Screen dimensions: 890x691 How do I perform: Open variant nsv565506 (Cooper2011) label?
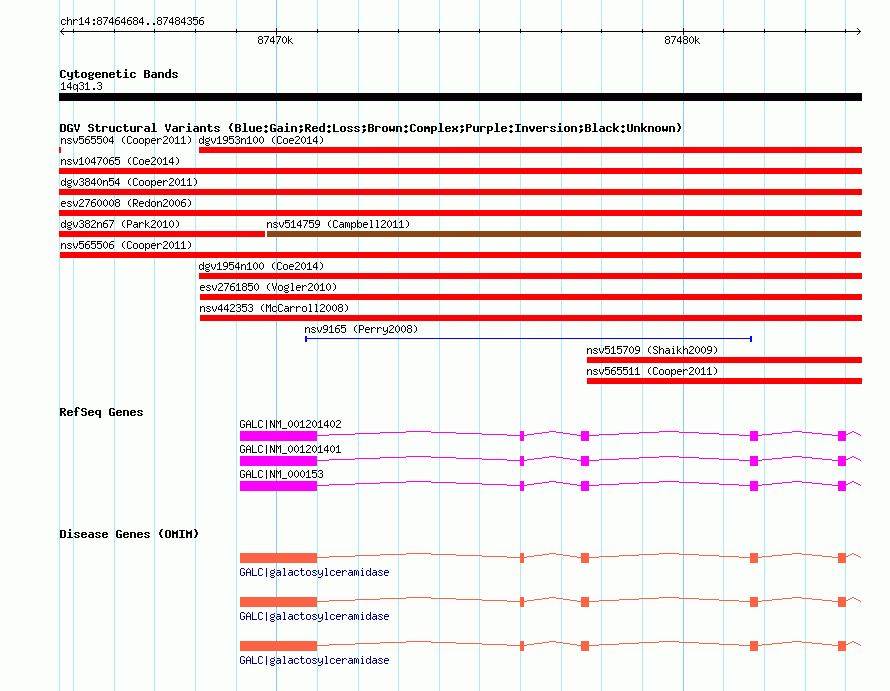click(126, 245)
